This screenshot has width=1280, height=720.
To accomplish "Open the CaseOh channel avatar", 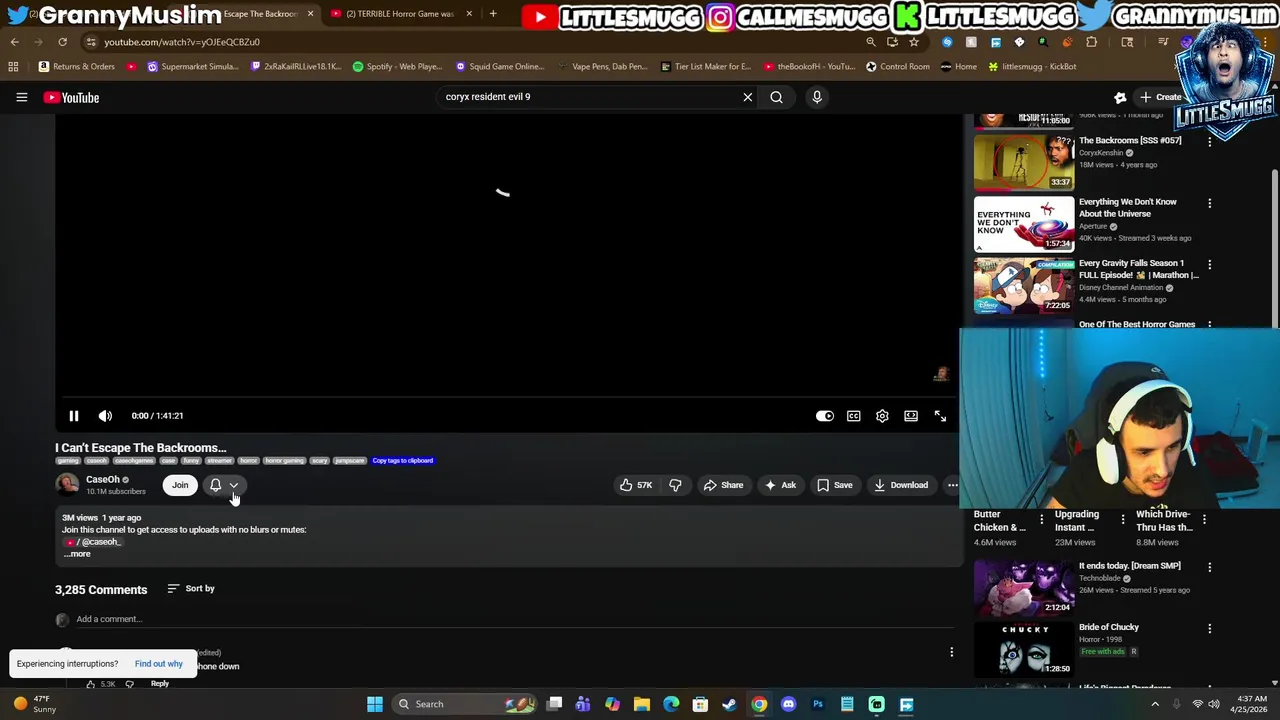I will pyautogui.click(x=67, y=485).
